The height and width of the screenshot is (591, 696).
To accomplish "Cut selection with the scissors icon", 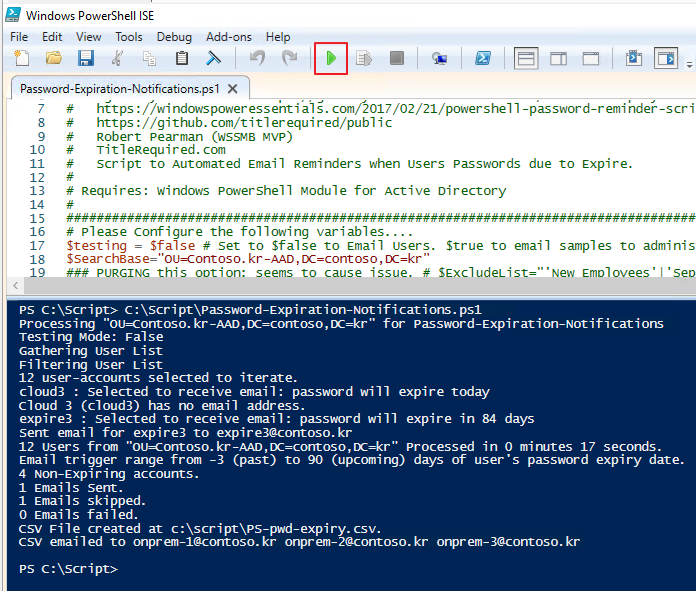I will tap(118, 58).
